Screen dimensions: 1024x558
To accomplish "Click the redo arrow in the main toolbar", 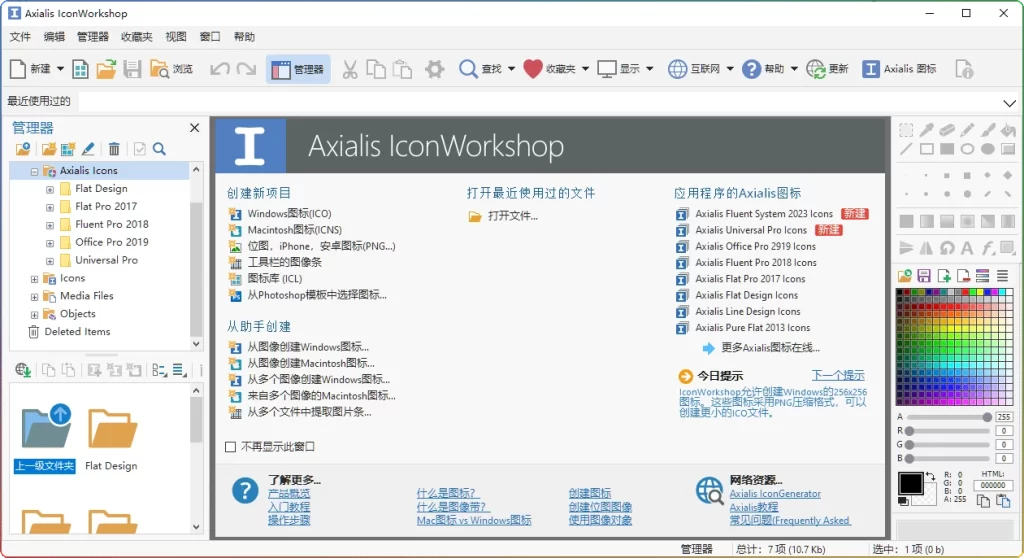I will tap(246, 69).
